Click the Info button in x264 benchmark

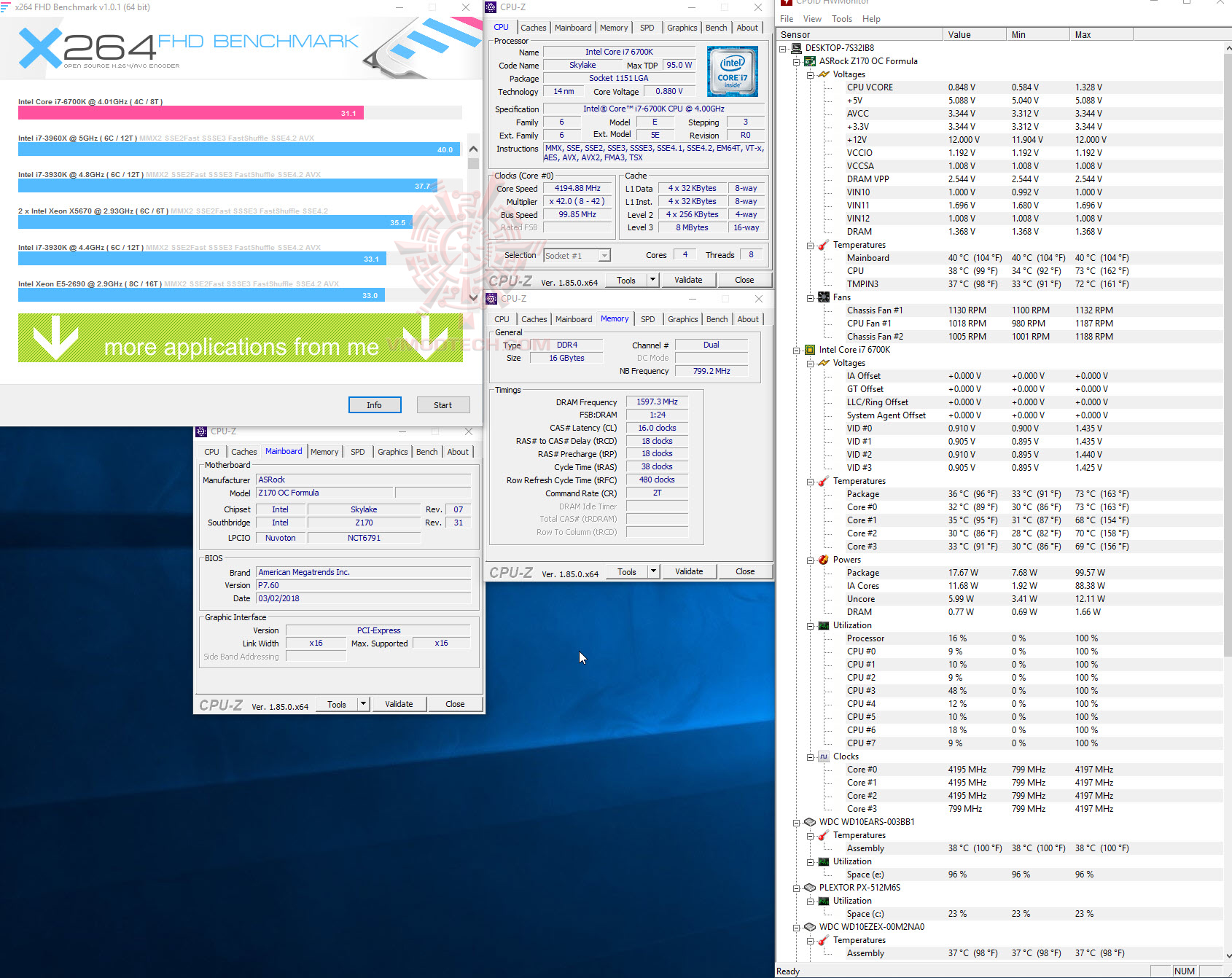coord(374,405)
